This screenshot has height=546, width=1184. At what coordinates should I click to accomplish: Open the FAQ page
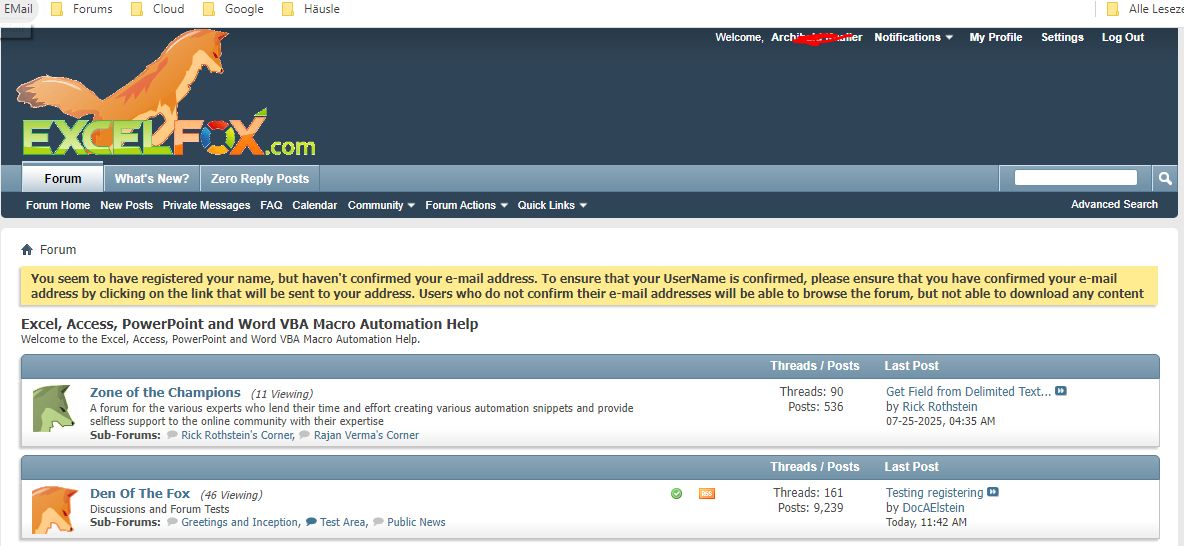[271, 205]
